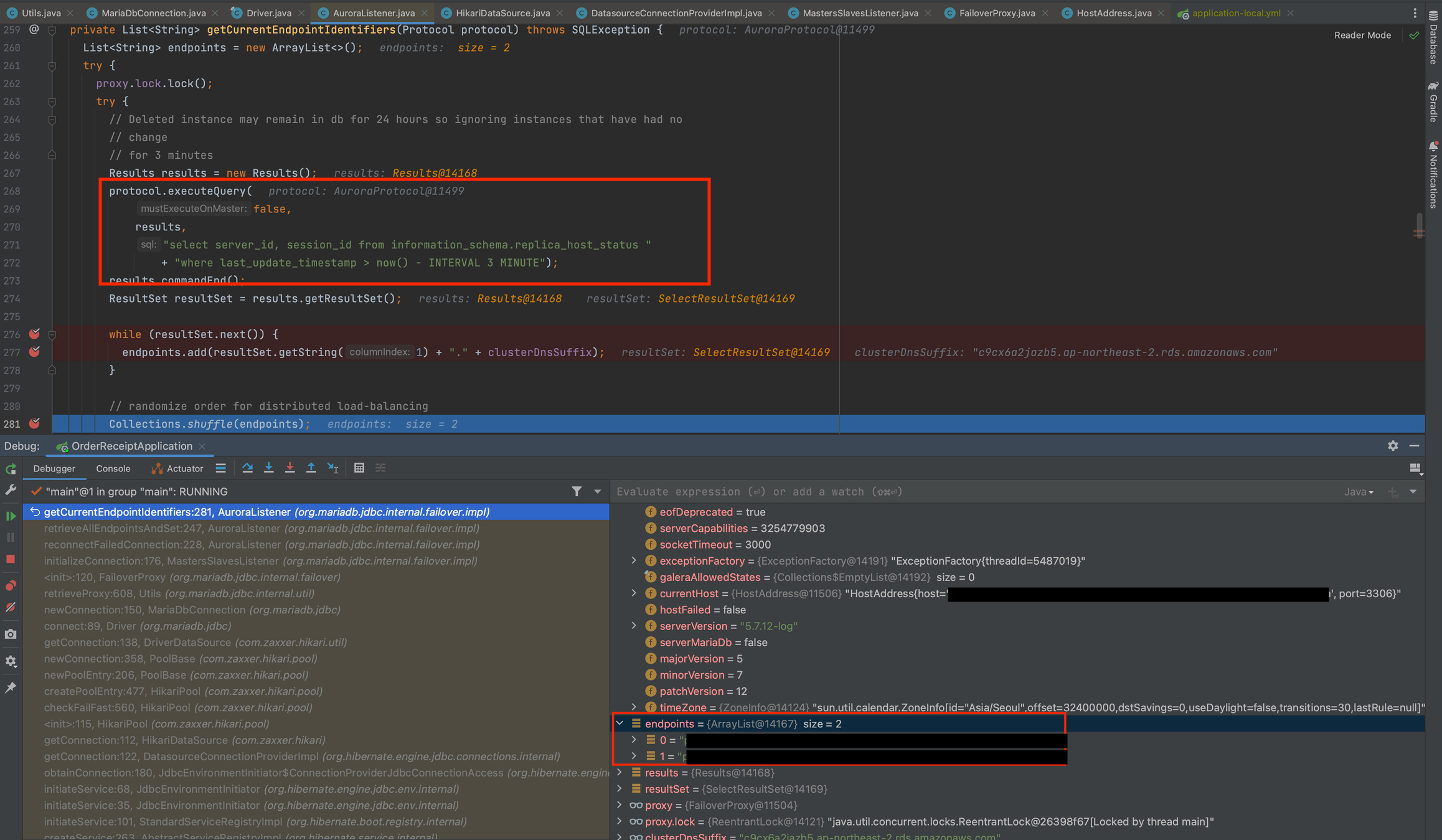
Task: Toggle breakpoint on line 276
Action: click(35, 334)
